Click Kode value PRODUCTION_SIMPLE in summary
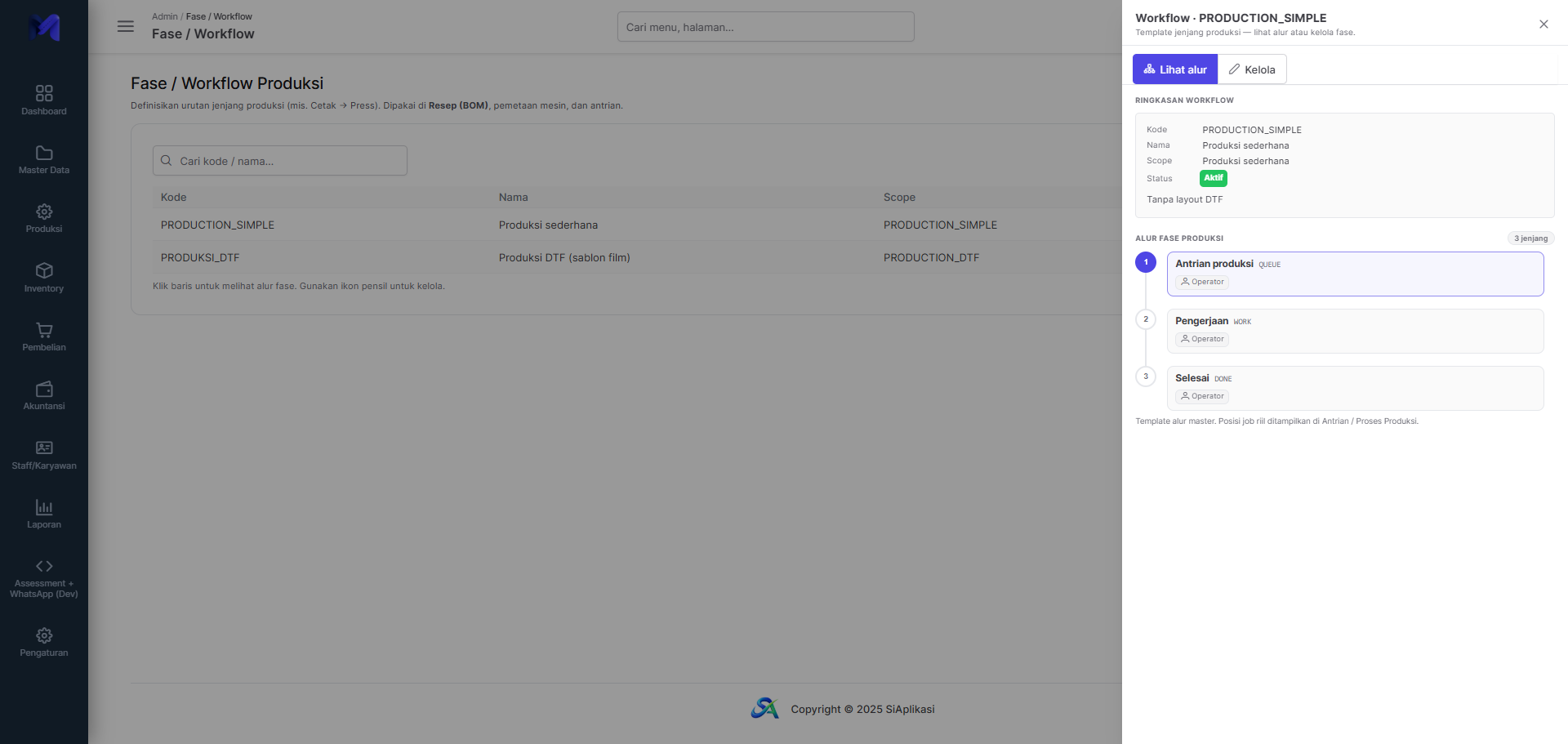 1252,130
